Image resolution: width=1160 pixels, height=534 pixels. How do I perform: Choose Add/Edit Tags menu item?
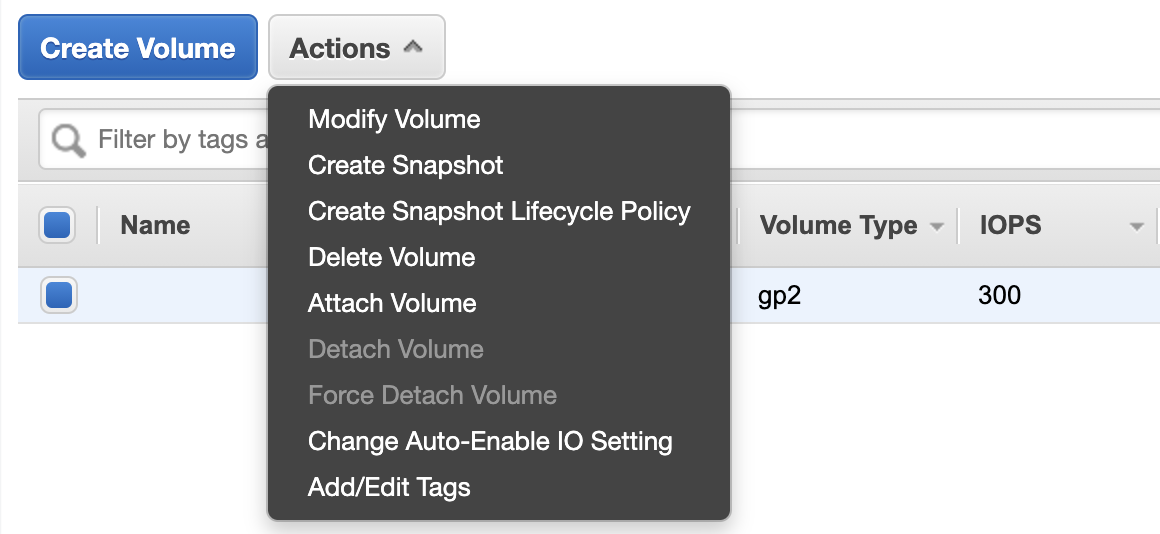tap(389, 487)
